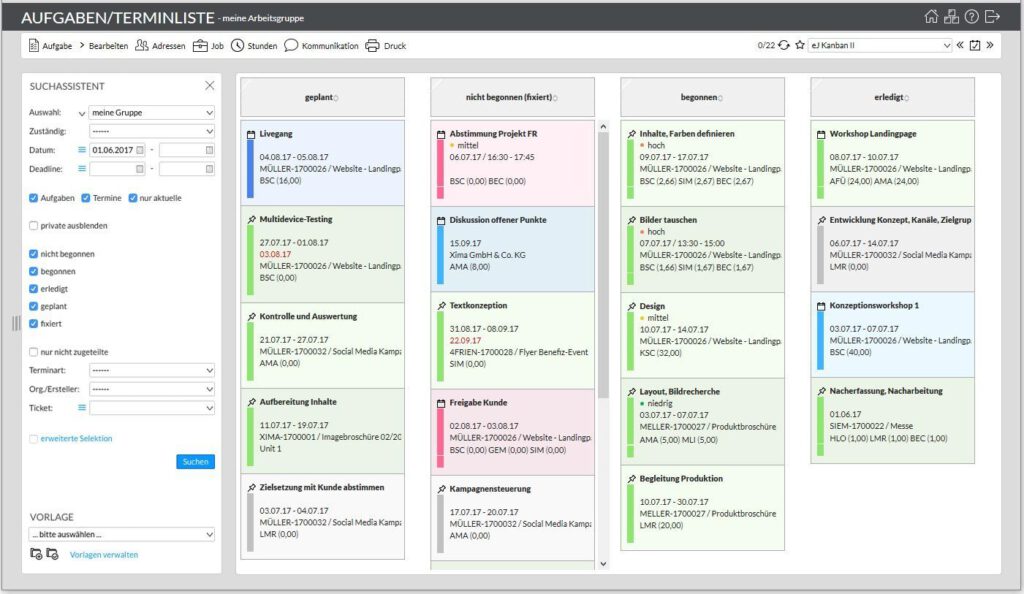The image size is (1024, 594).
Task: Click the favorite star icon
Action: tap(799, 45)
